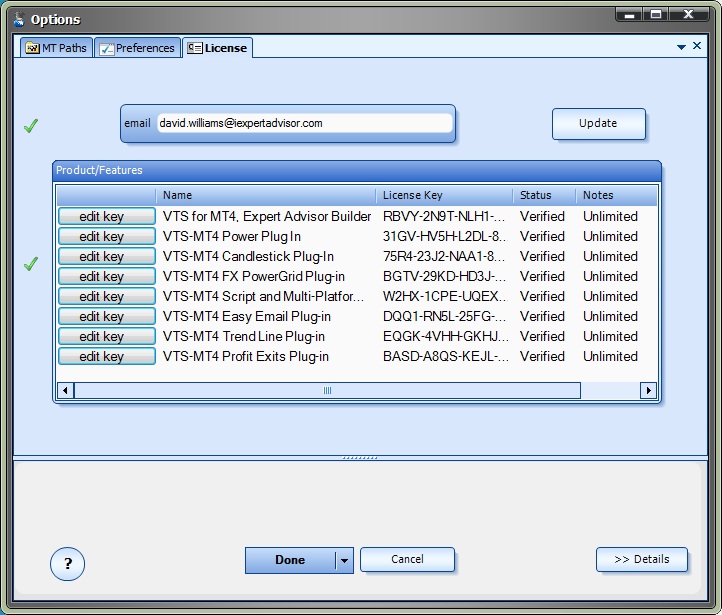Edit key for VTS-MT4 Script and Multi-Platform
Image resolution: width=722 pixels, height=615 pixels.
coord(107,296)
